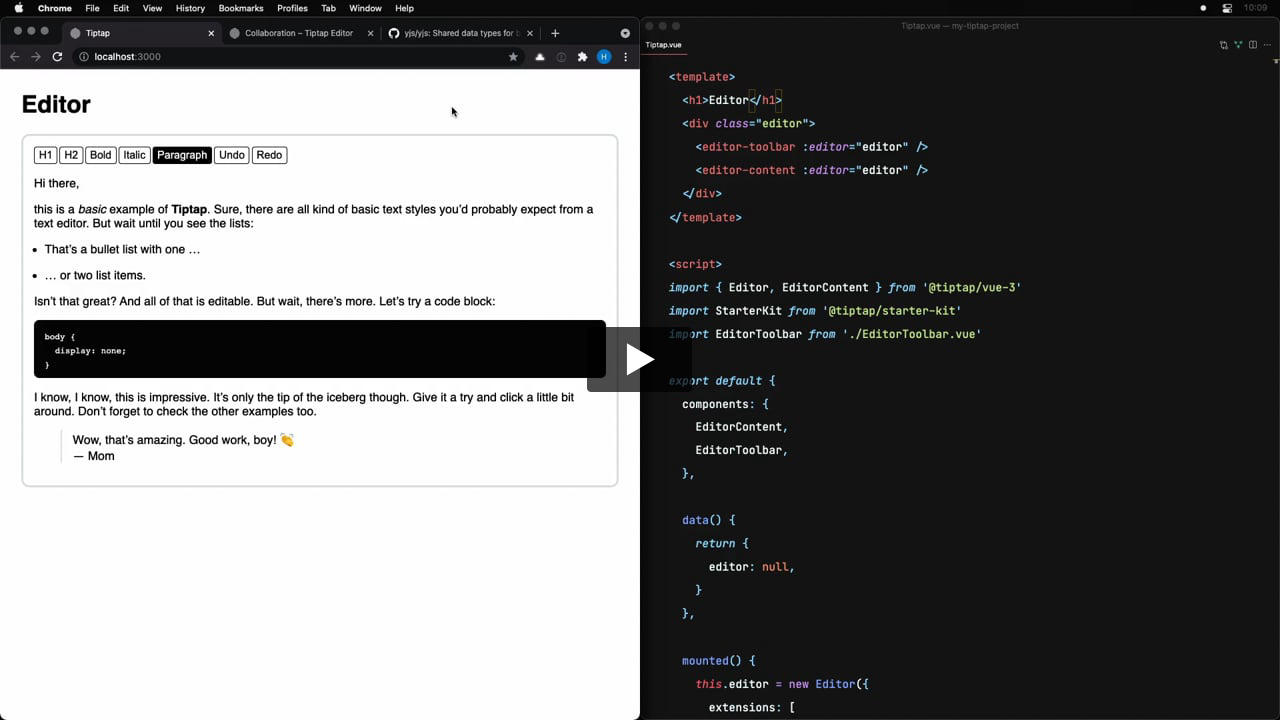This screenshot has width=1280, height=720.
Task: Click the Undo button
Action: 232,155
